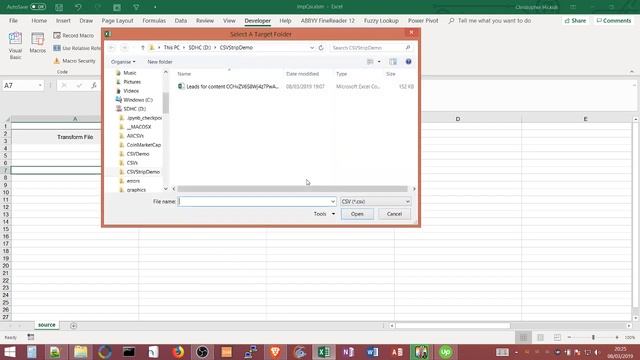Open the Comments pane
Viewport: 640px width, 360px height.
coord(613,20)
